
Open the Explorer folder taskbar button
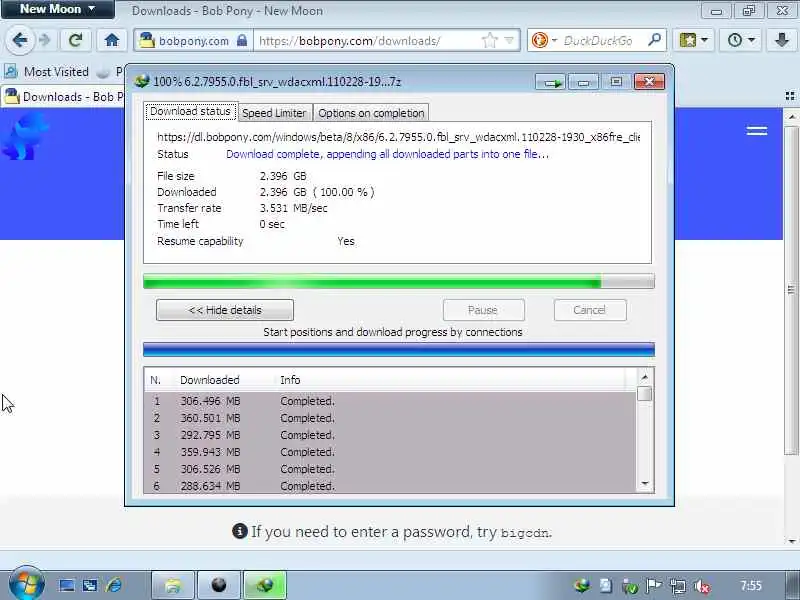click(x=173, y=585)
